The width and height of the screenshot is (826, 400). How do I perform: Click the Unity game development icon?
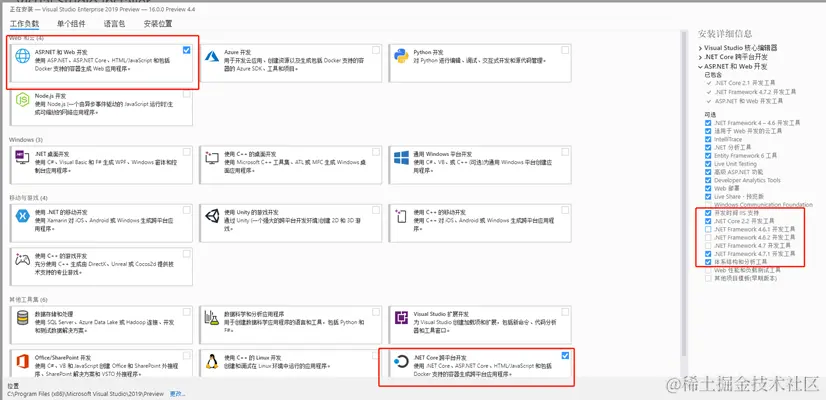click(212, 215)
